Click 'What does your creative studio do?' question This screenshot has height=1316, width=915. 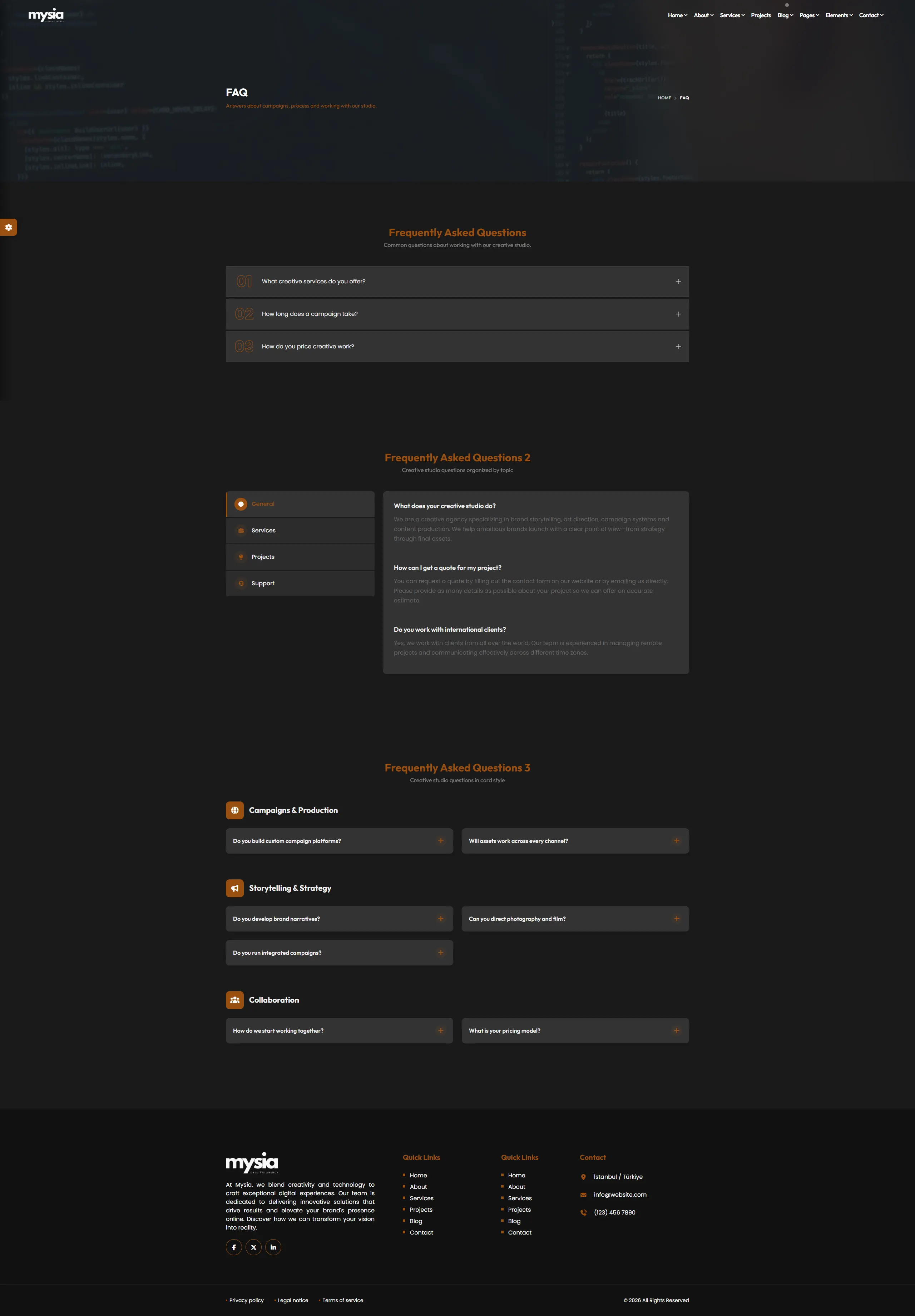[x=444, y=506]
